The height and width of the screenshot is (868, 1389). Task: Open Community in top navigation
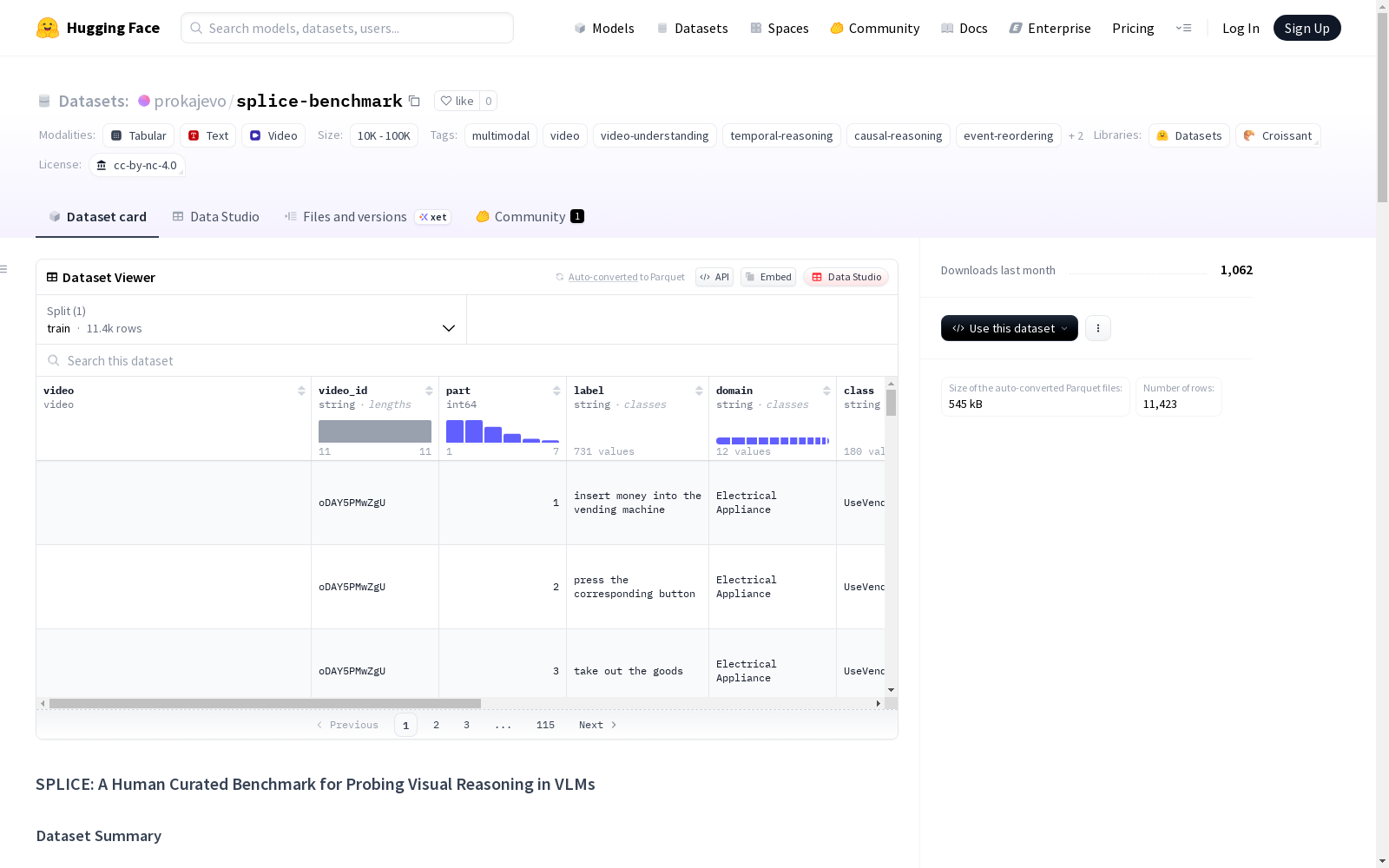point(875,28)
